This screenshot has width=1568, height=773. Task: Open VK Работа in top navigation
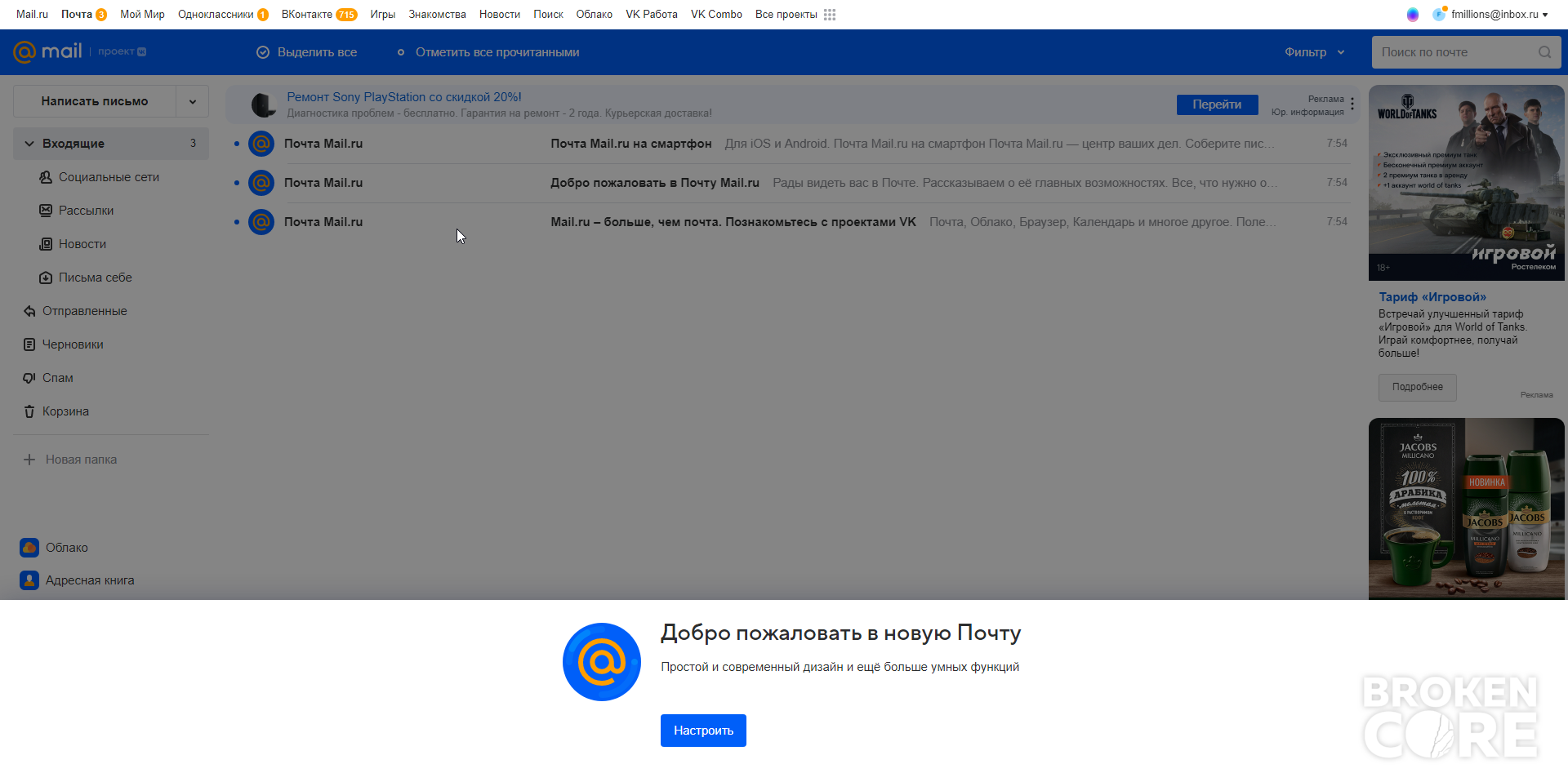tap(652, 15)
